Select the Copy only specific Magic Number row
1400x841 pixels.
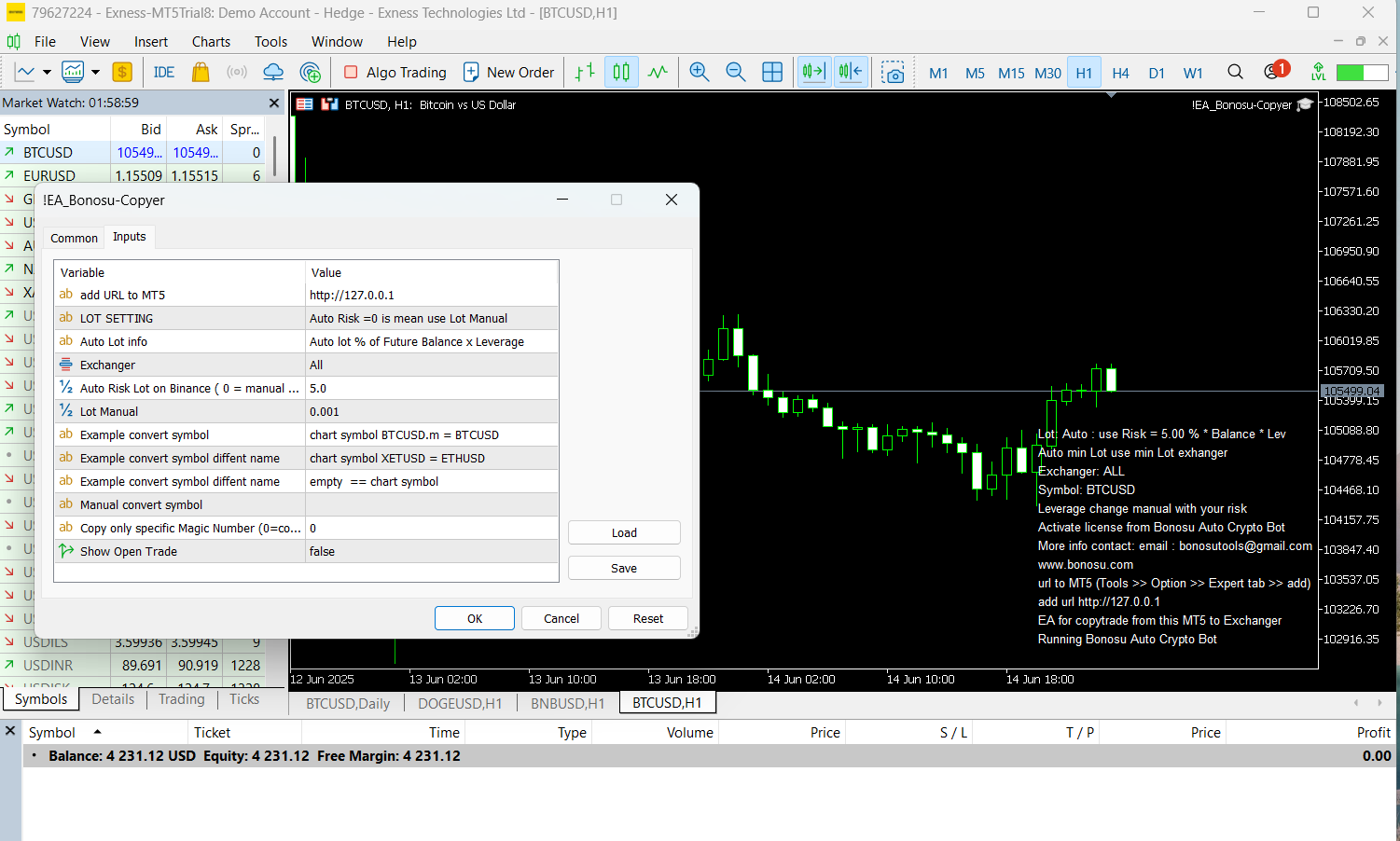click(306, 528)
